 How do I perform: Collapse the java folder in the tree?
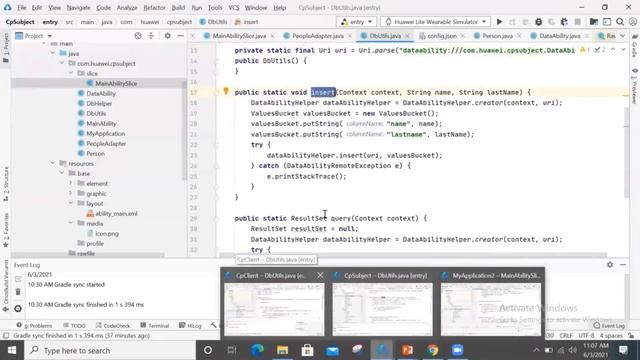click(53, 53)
